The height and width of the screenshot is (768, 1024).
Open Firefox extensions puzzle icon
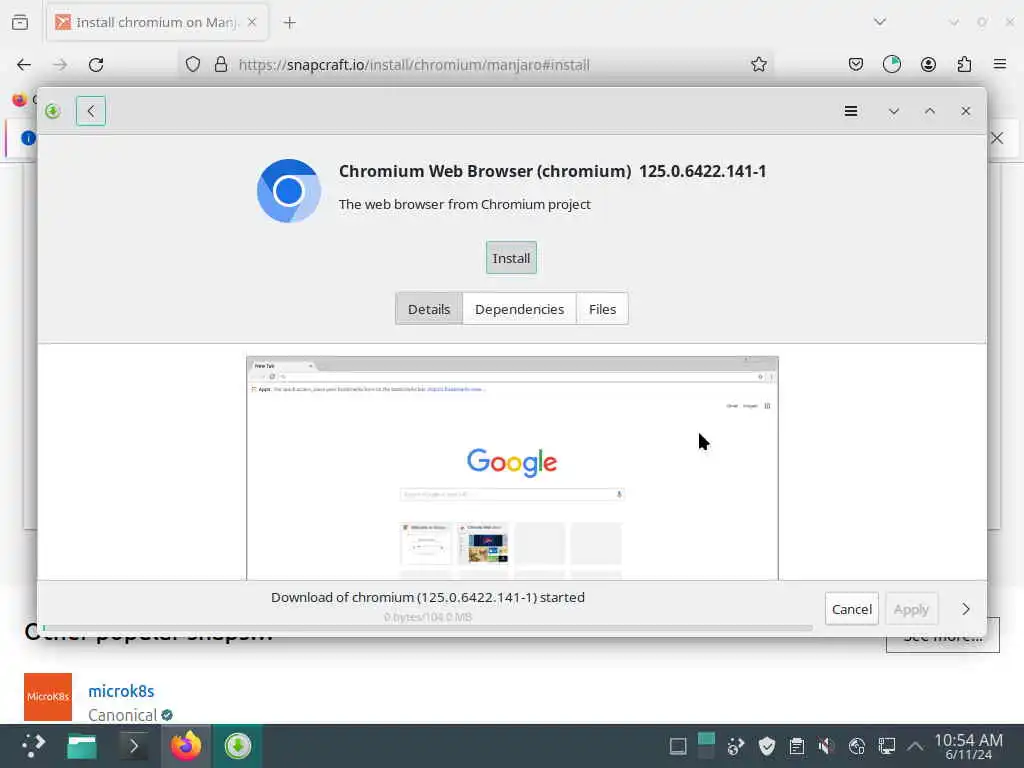click(x=964, y=64)
